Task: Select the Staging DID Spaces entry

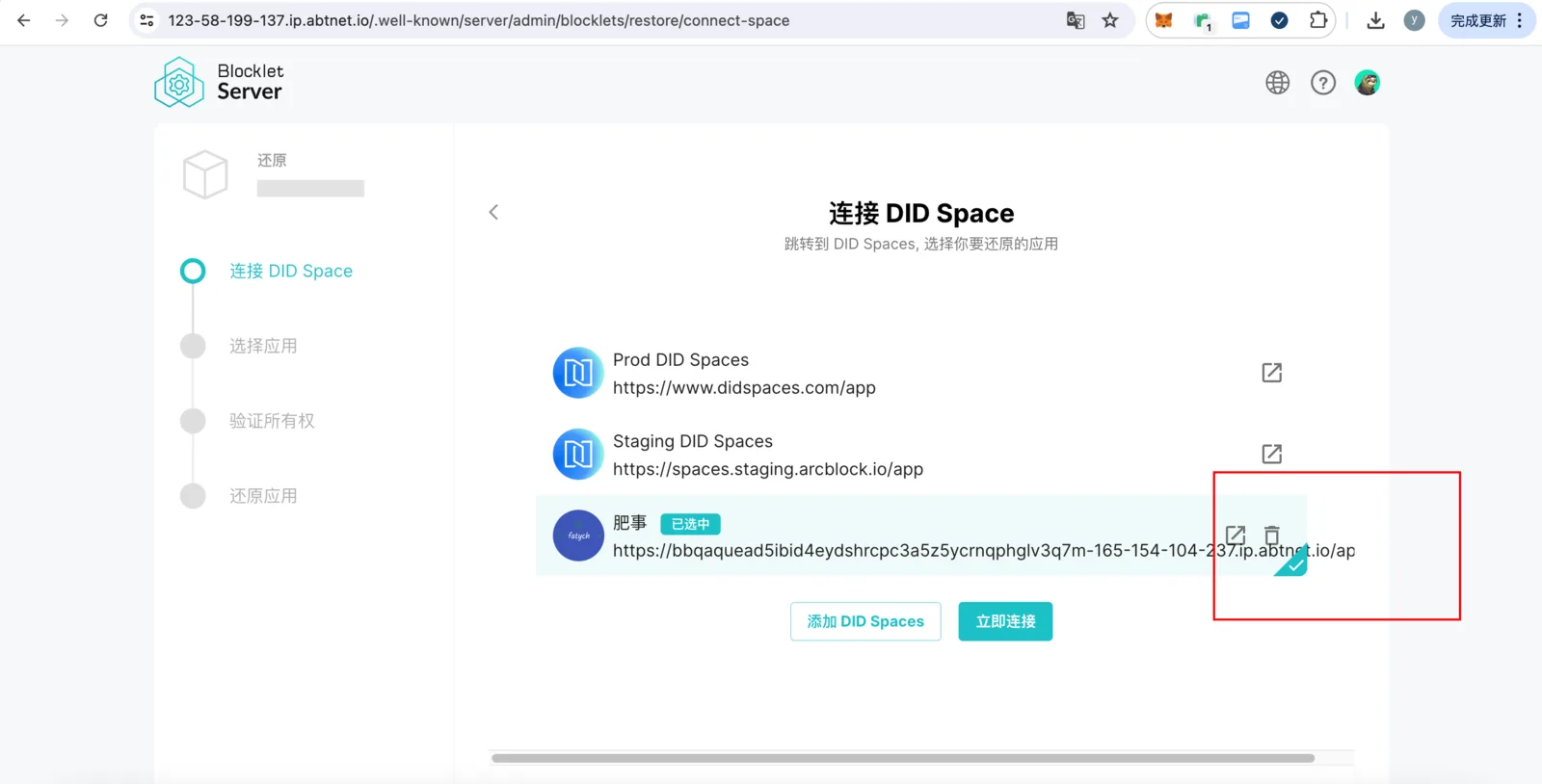Action: (x=920, y=454)
